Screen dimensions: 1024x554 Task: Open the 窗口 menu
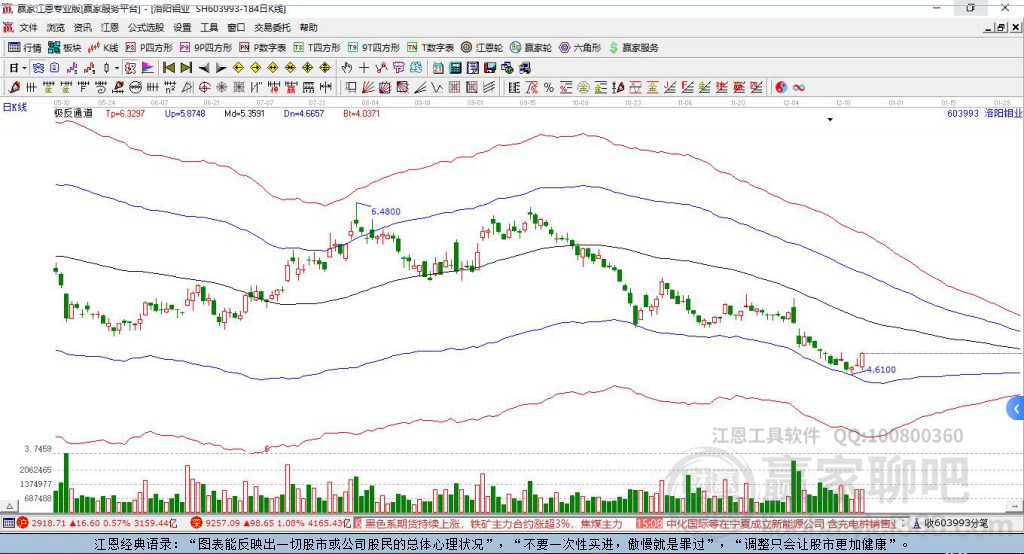point(236,27)
